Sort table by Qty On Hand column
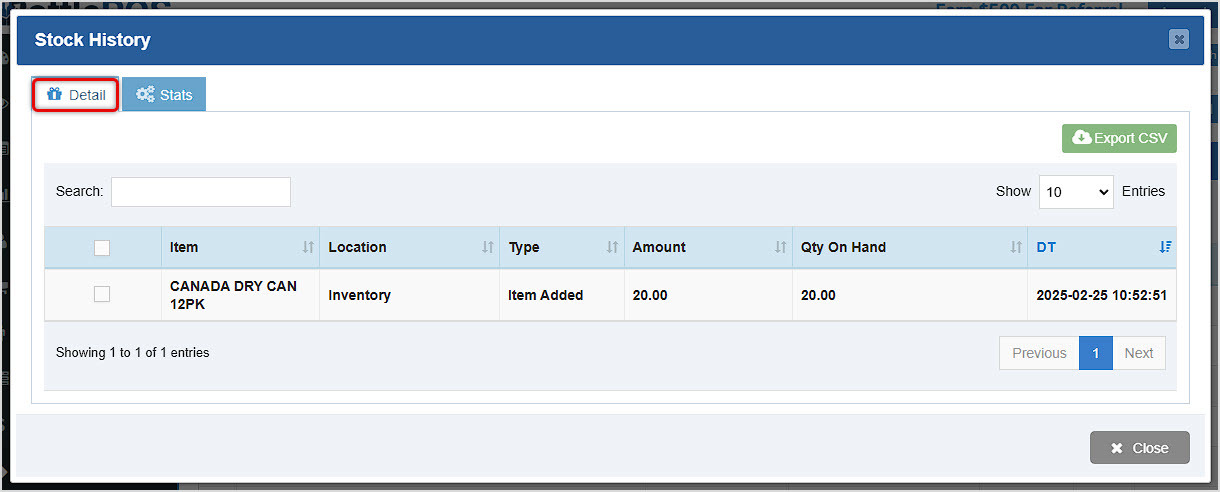This screenshot has height=492, width=1220. tap(910, 247)
